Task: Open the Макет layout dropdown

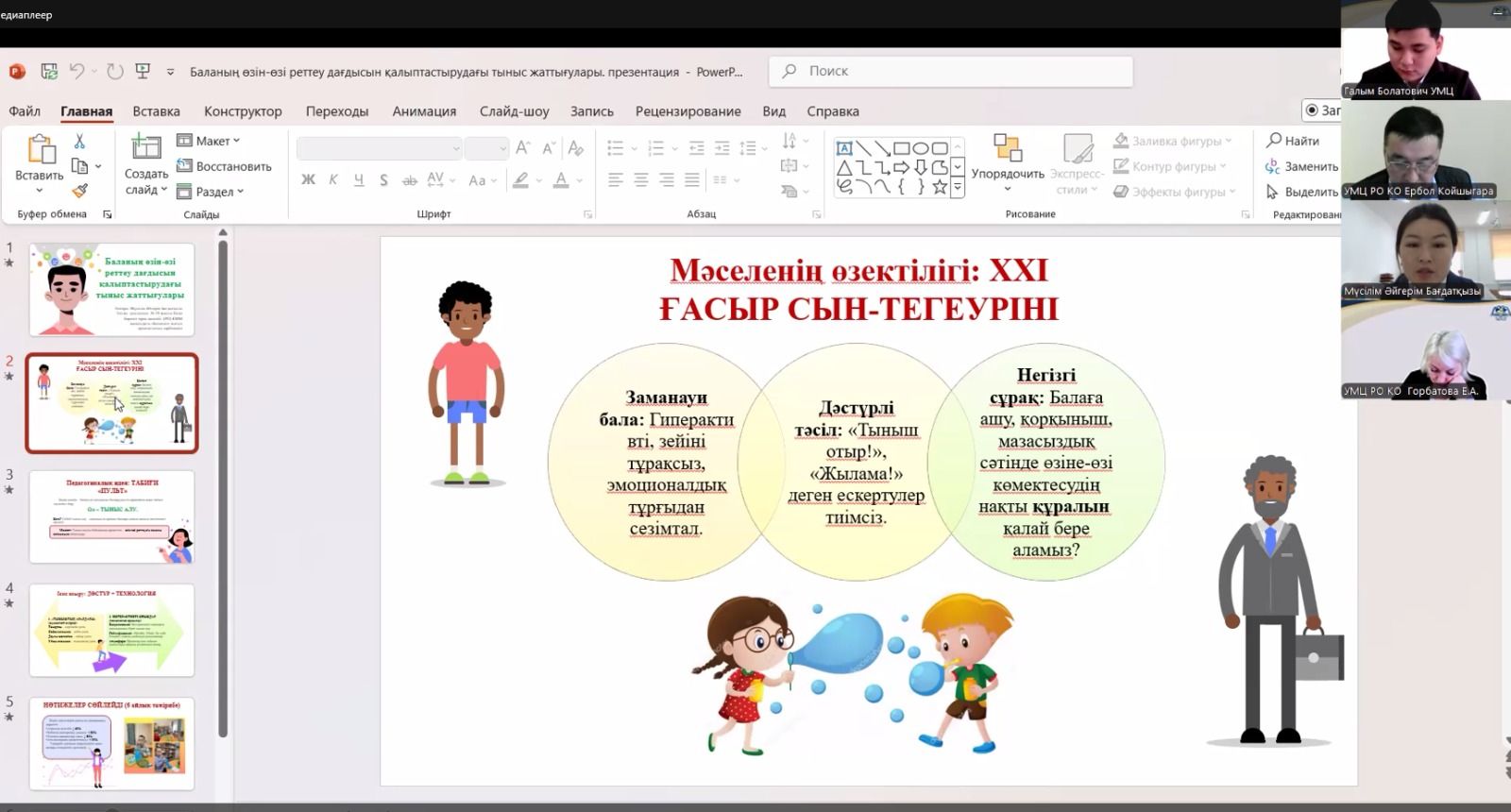Action: [210, 141]
